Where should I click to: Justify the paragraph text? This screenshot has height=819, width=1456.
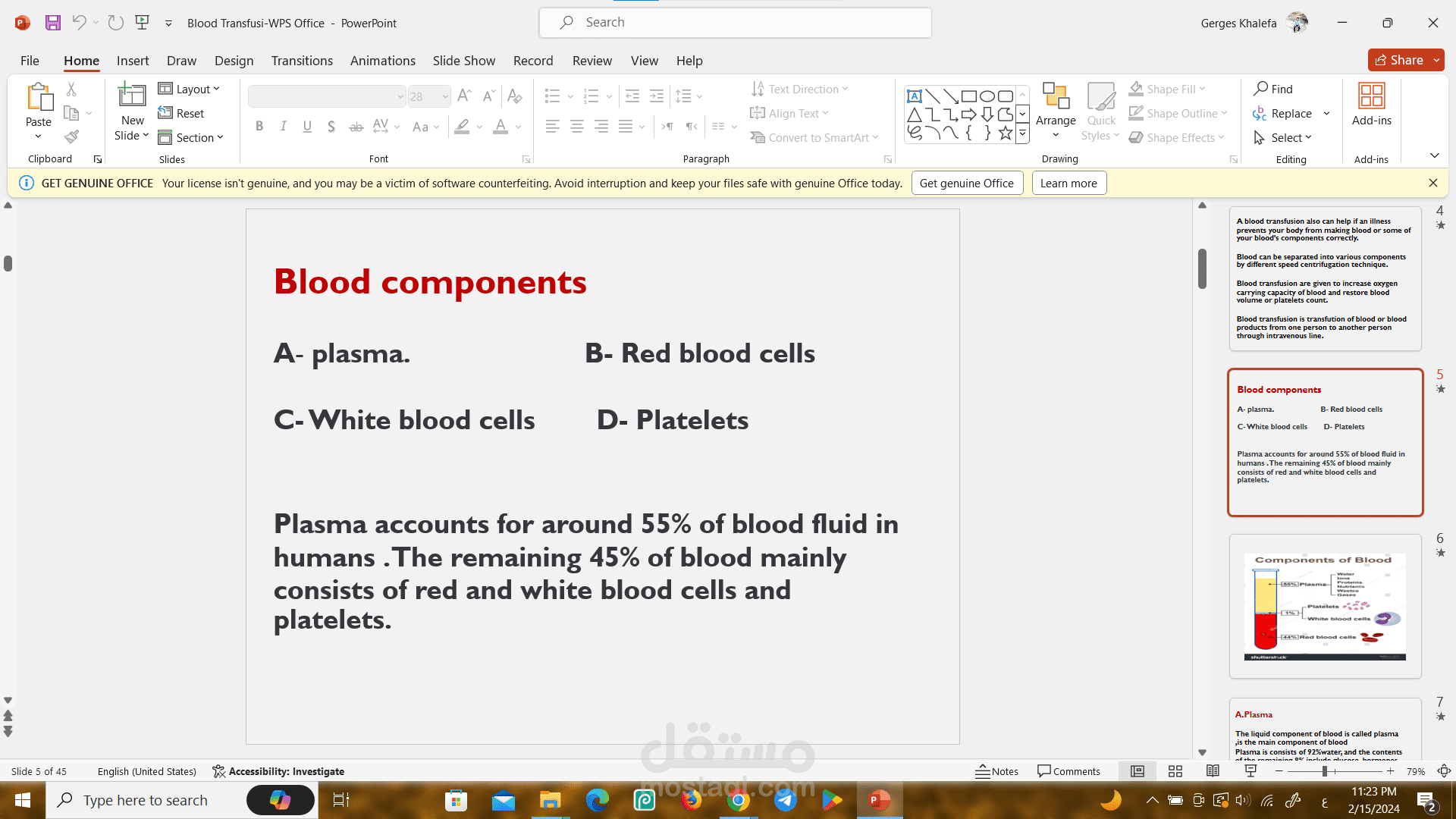[626, 127]
